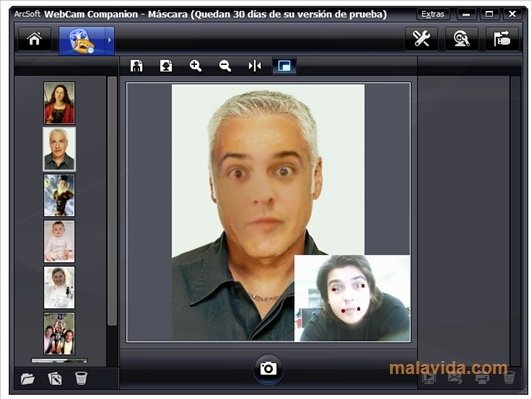
Task: Click the mask list scrollbar
Action: 112,201
